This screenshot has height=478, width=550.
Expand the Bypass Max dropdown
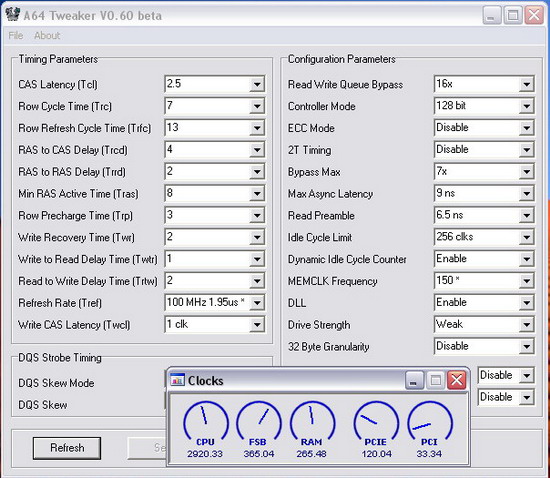tap(526, 171)
